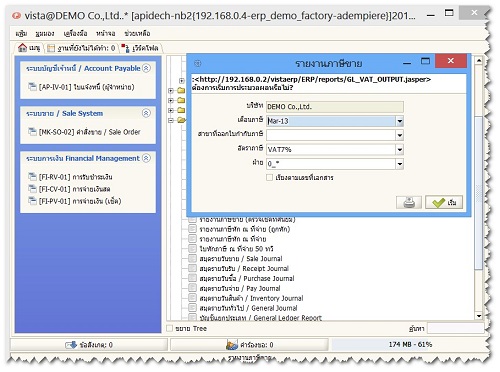Screen dimensions: 500x372
Task: Click the Sale Journal report icon in tree
Action: (192, 258)
